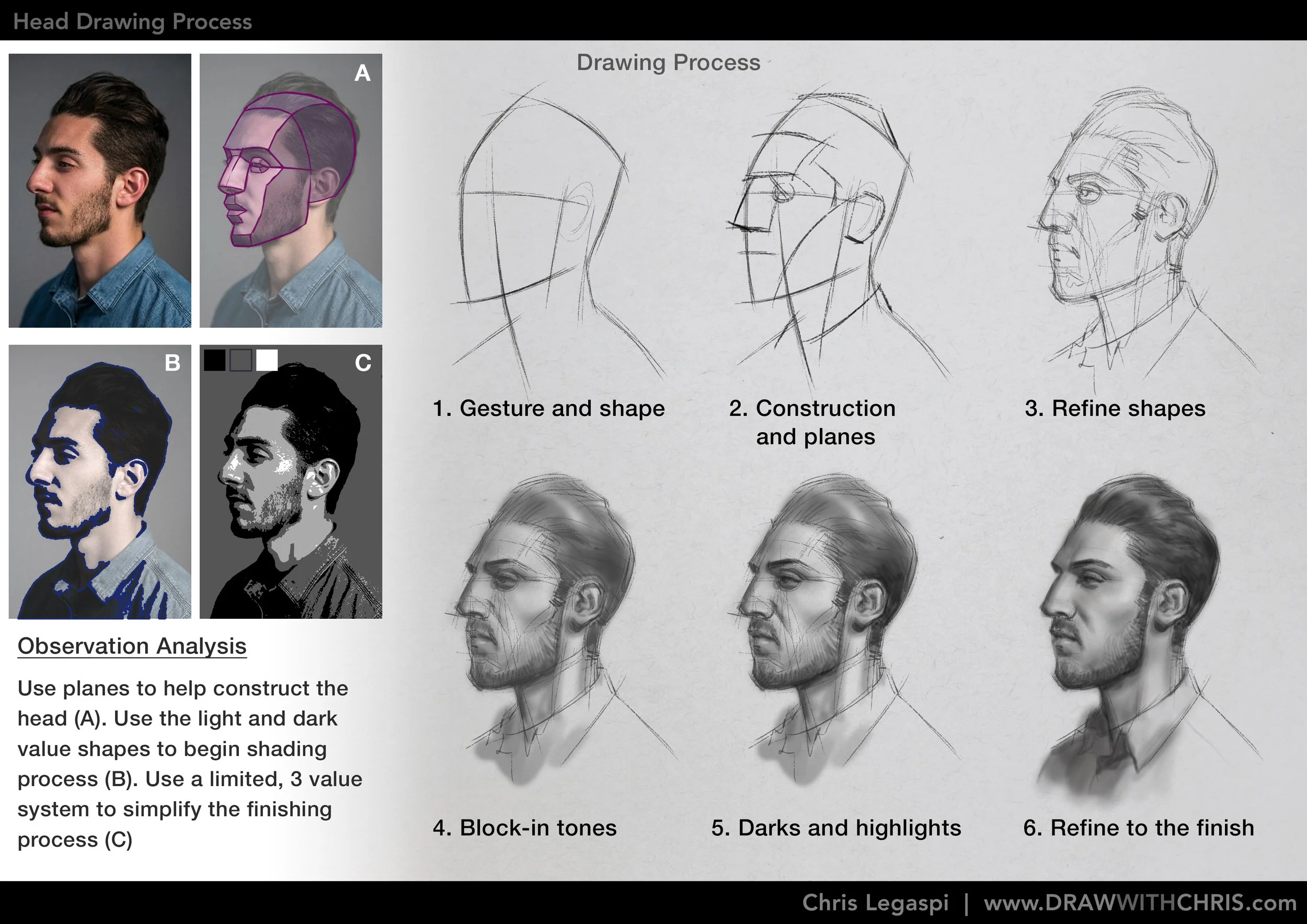Click the Head Drawing Process title

132,21
